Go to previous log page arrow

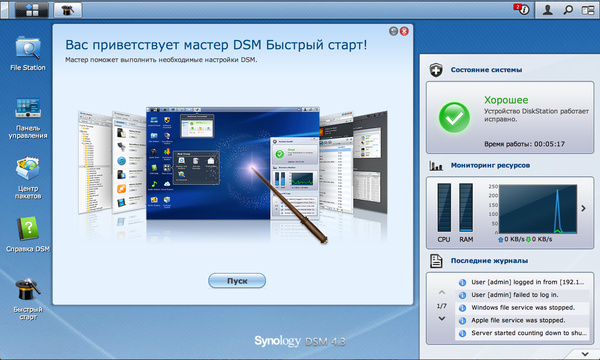point(442,292)
